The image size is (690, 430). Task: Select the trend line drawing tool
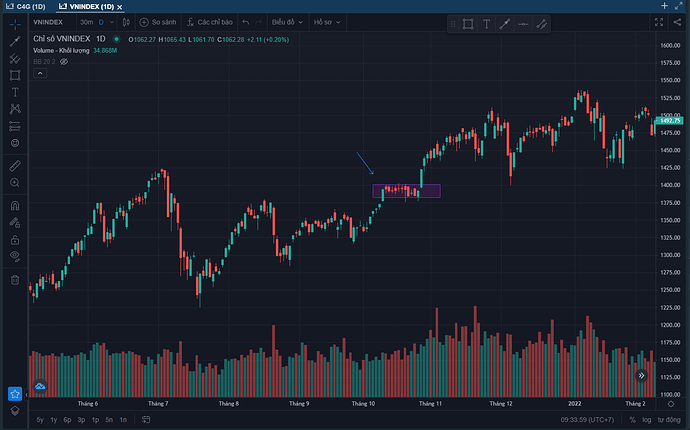14,41
